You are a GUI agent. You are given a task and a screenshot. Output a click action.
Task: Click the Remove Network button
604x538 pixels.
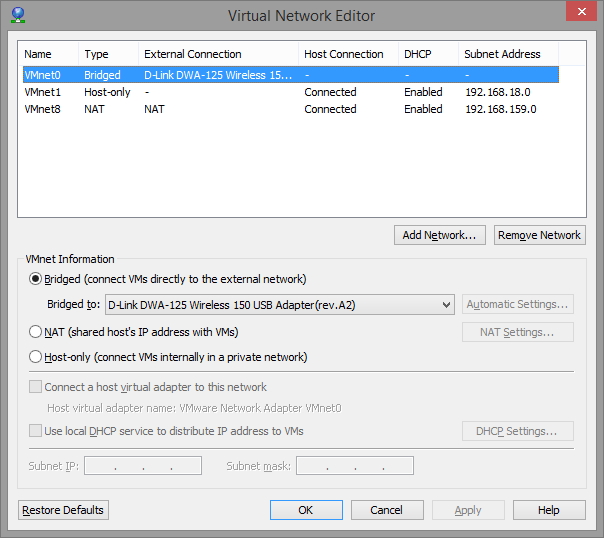[x=540, y=235]
